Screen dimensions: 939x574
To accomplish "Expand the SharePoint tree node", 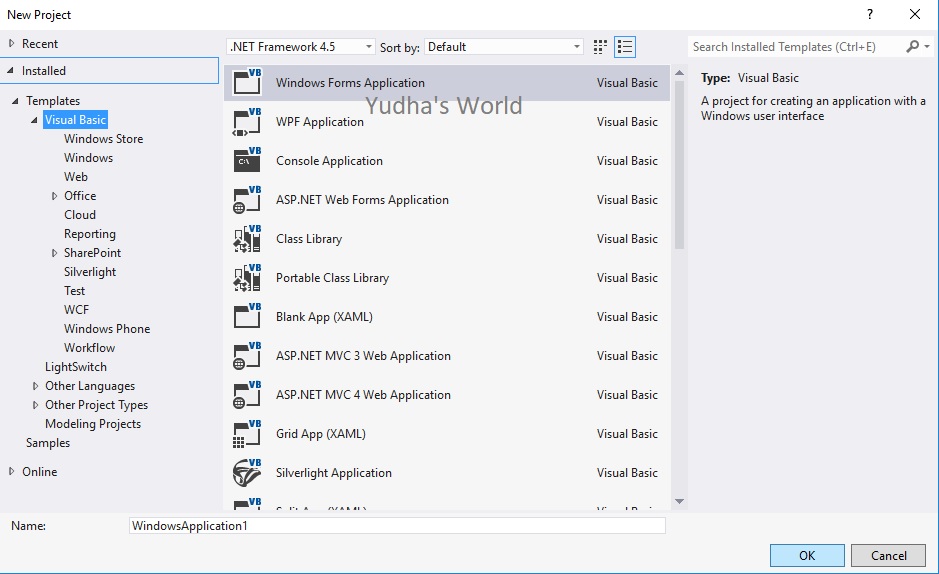I will point(54,253).
